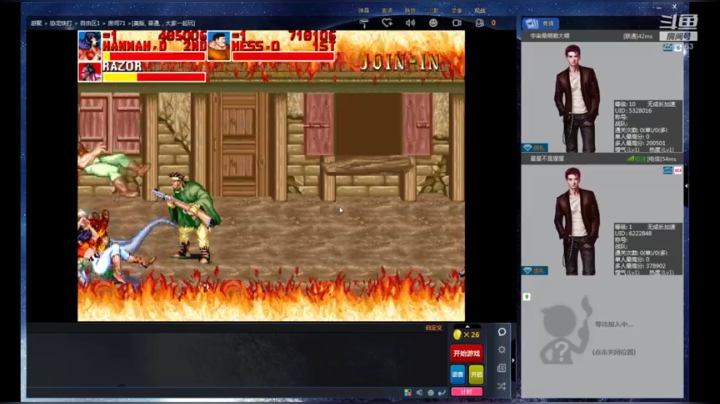Click the green signal bars on second player
Screen dimensions: 720x404
click(x=630, y=159)
